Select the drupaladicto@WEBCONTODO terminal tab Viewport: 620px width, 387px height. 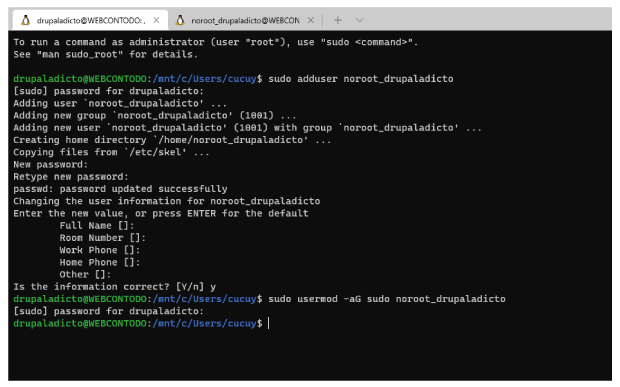click(90, 20)
